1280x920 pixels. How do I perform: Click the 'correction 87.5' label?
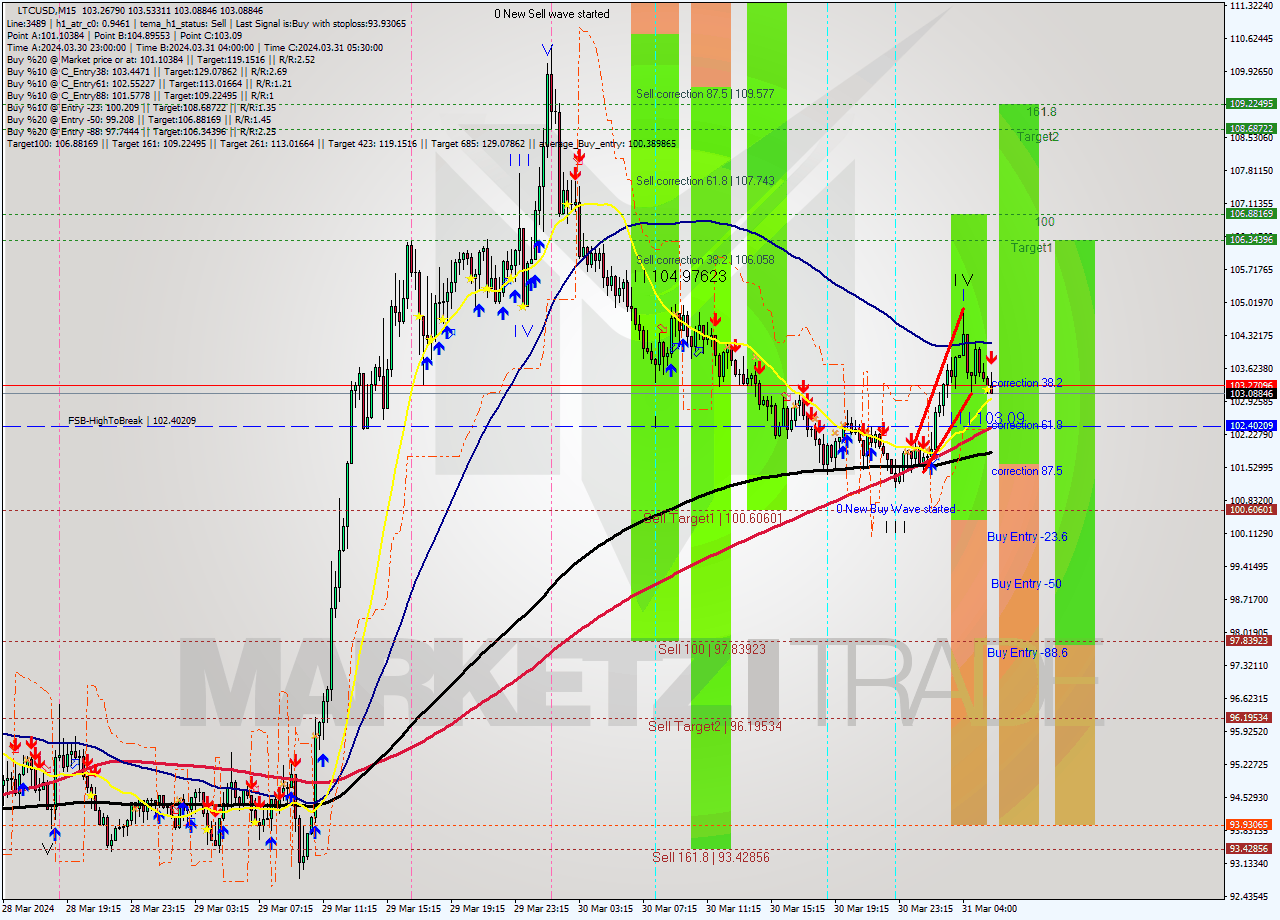1027,471
